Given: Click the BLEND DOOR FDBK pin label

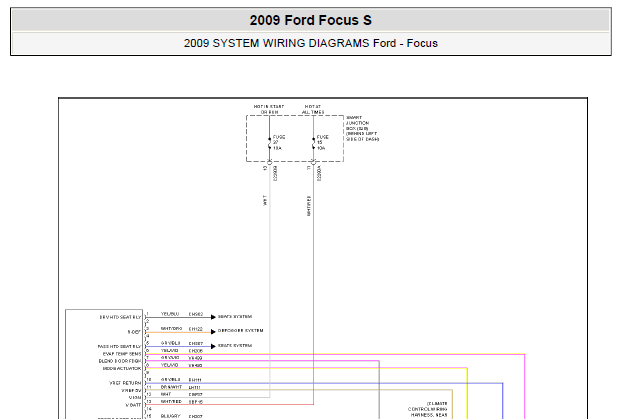Looking at the screenshot, I should (x=120, y=361).
